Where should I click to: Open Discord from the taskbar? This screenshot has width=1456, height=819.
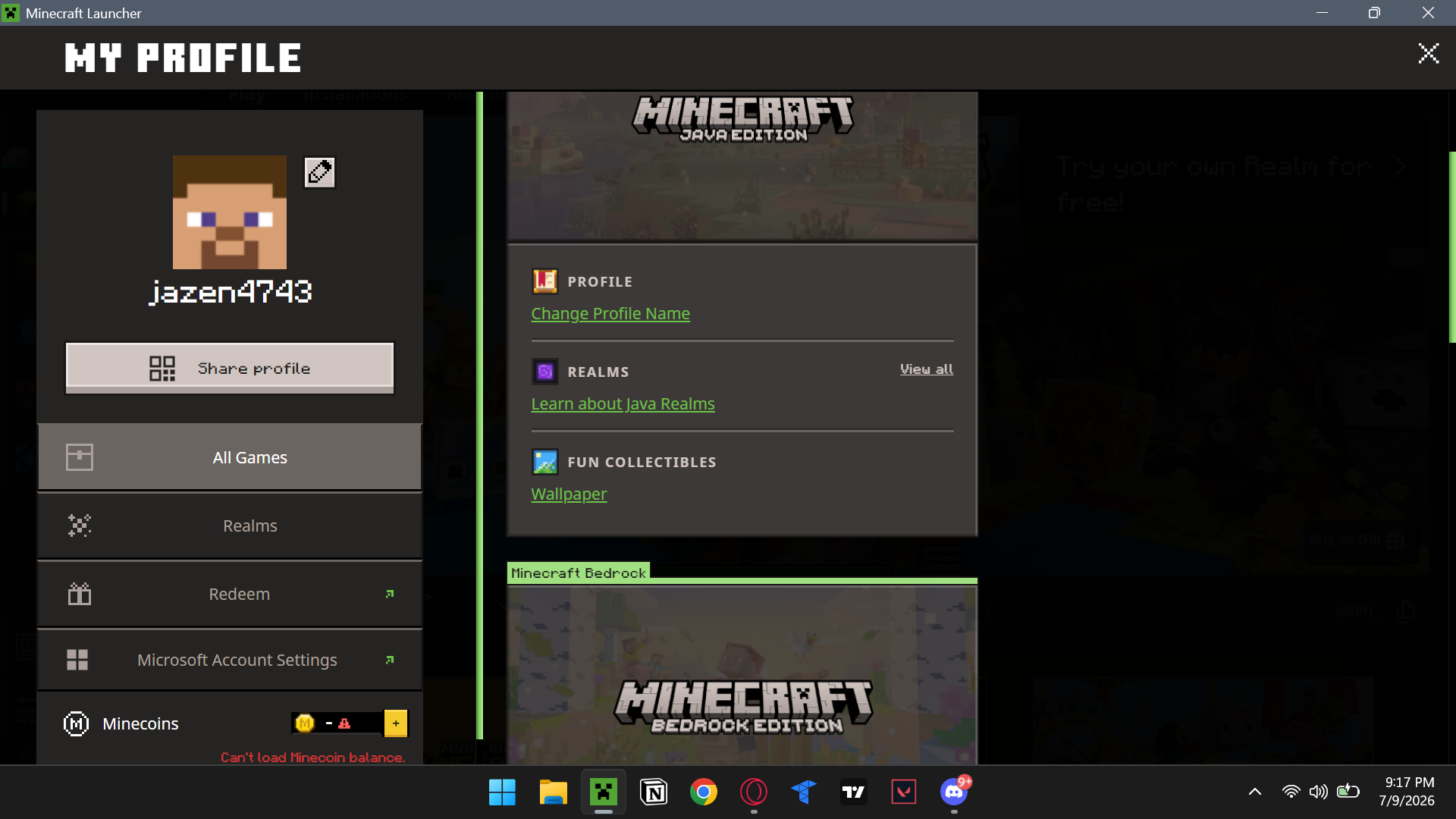point(954,792)
